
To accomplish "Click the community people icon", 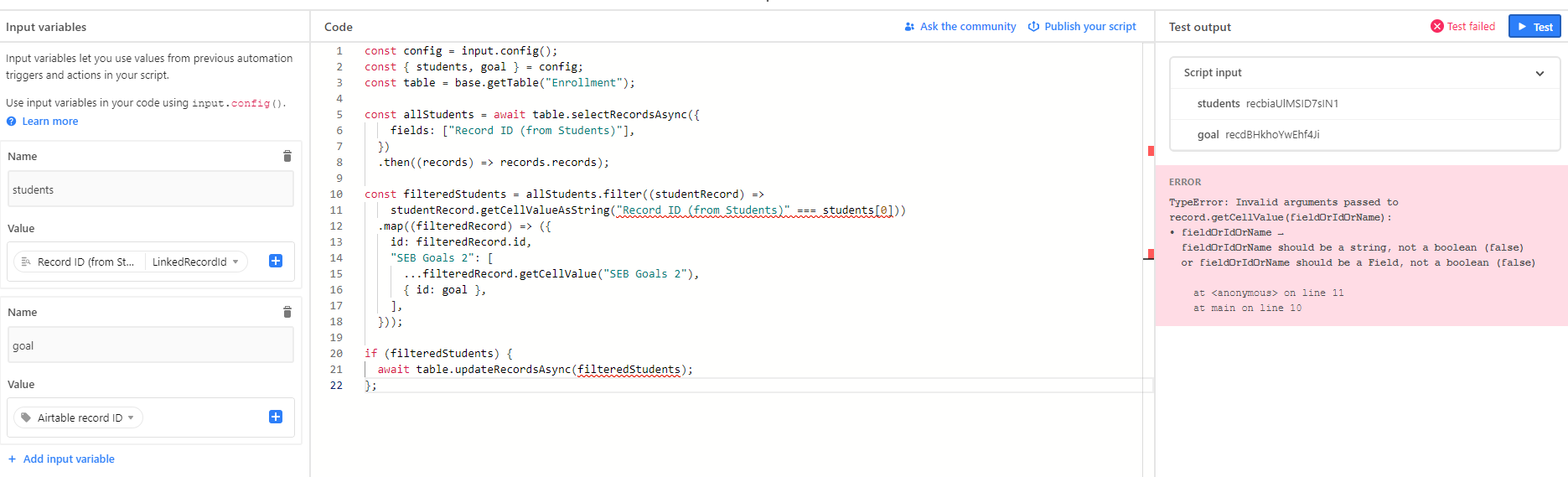I will 909,27.
